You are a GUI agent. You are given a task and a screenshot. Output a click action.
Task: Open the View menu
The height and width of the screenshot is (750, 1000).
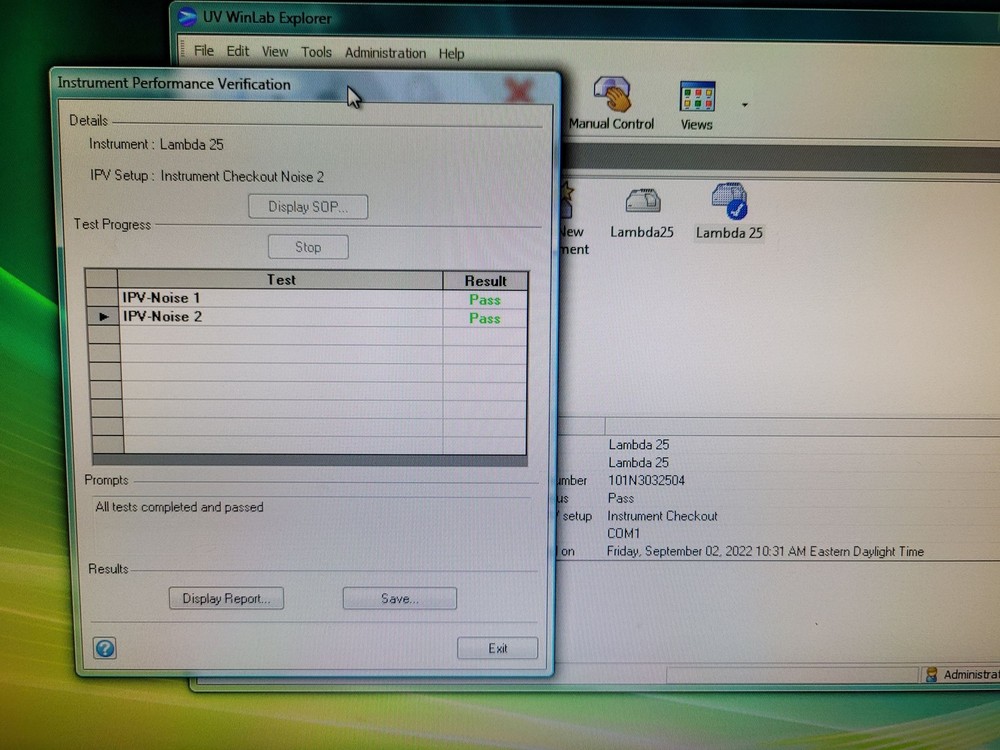[275, 52]
